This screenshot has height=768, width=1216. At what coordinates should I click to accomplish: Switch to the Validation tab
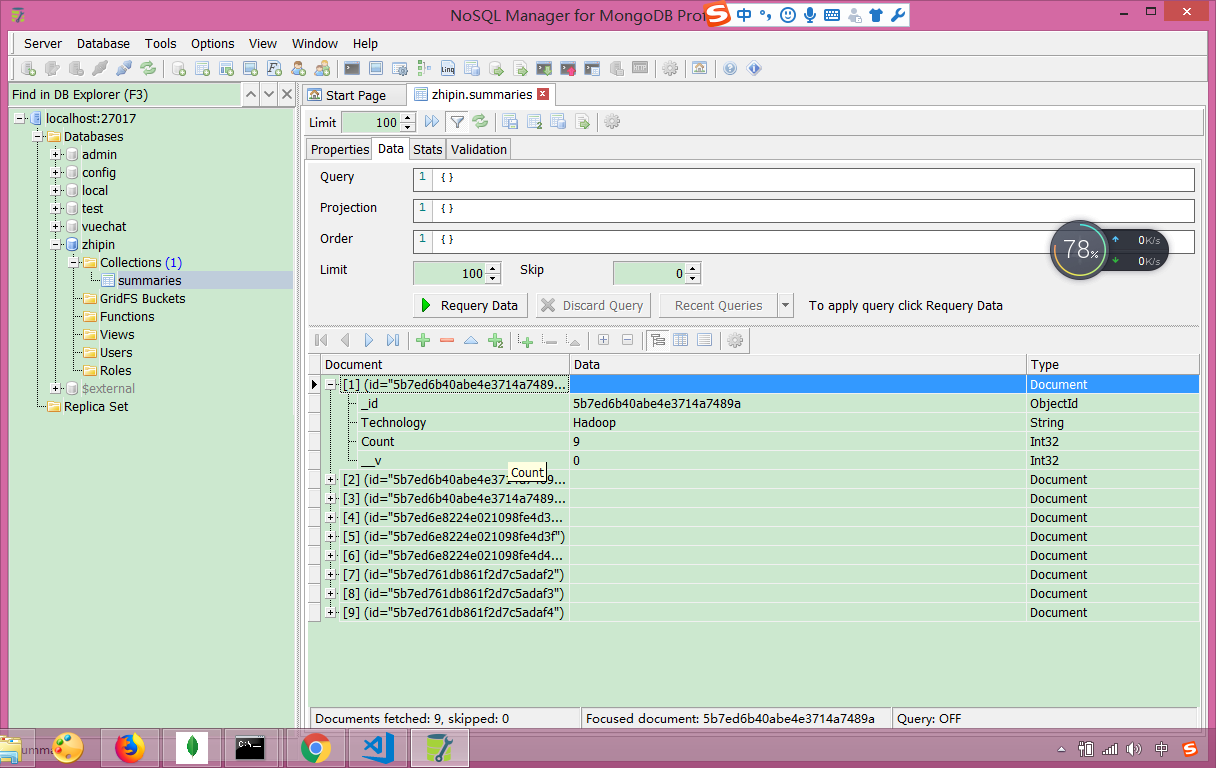[x=479, y=149]
